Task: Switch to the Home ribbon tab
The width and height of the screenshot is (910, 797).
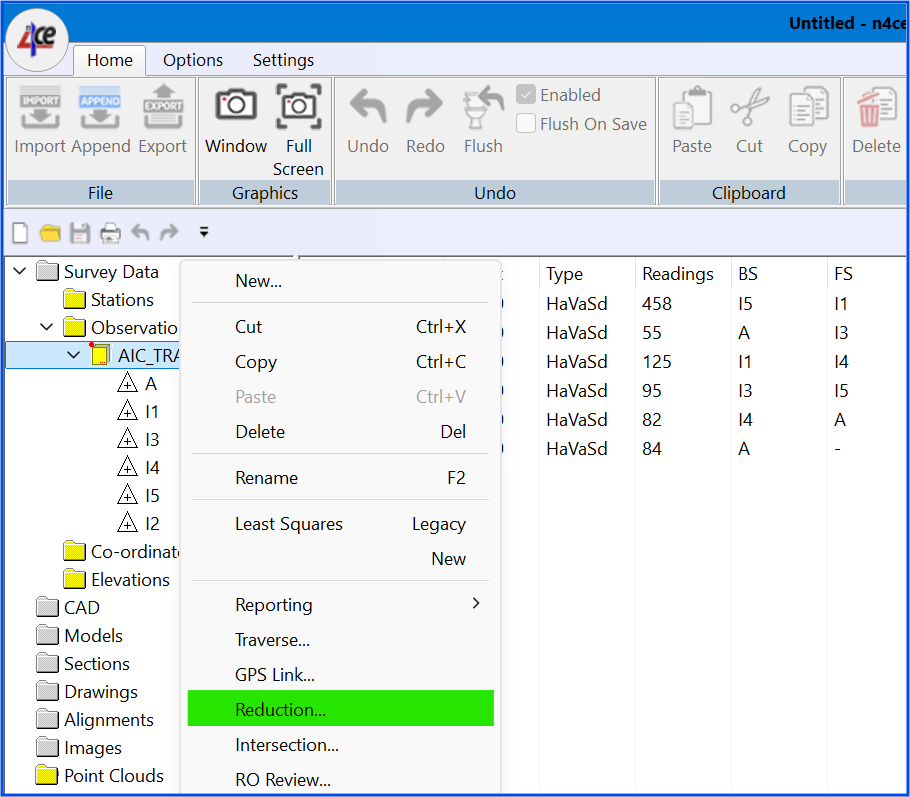Action: point(110,60)
